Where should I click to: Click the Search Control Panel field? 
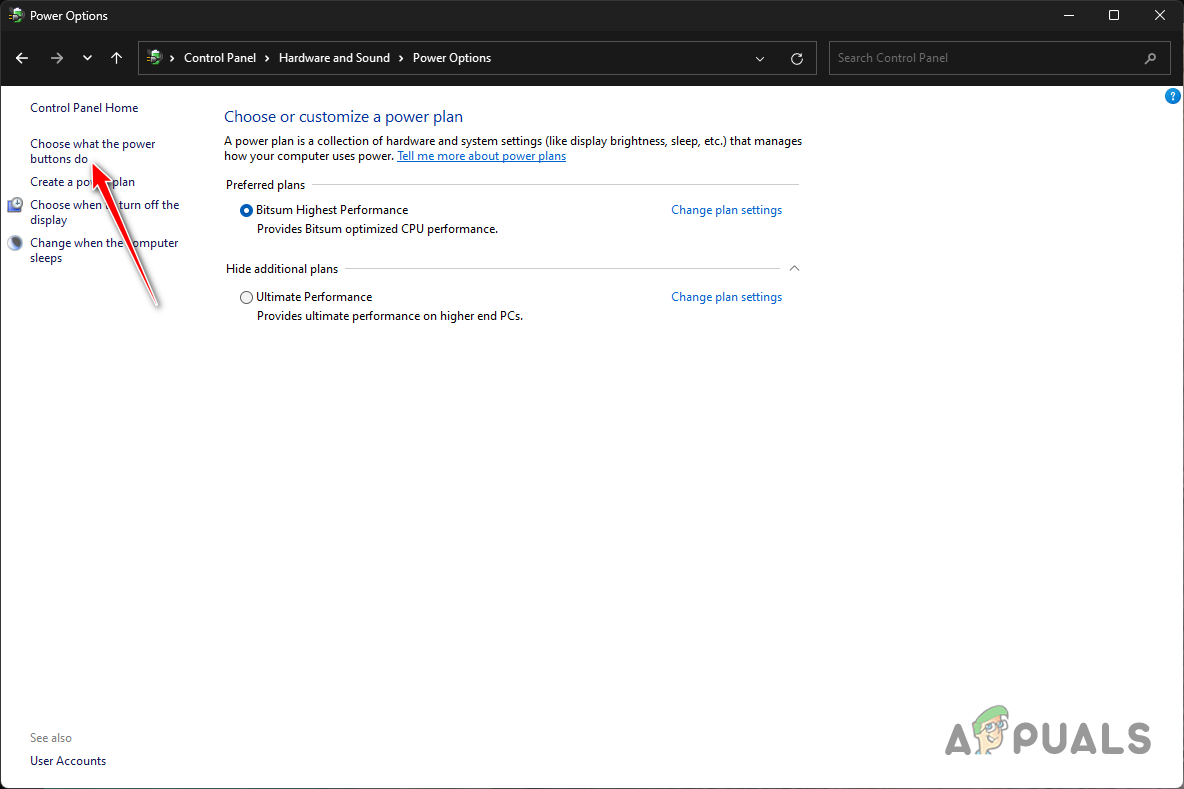pos(985,58)
